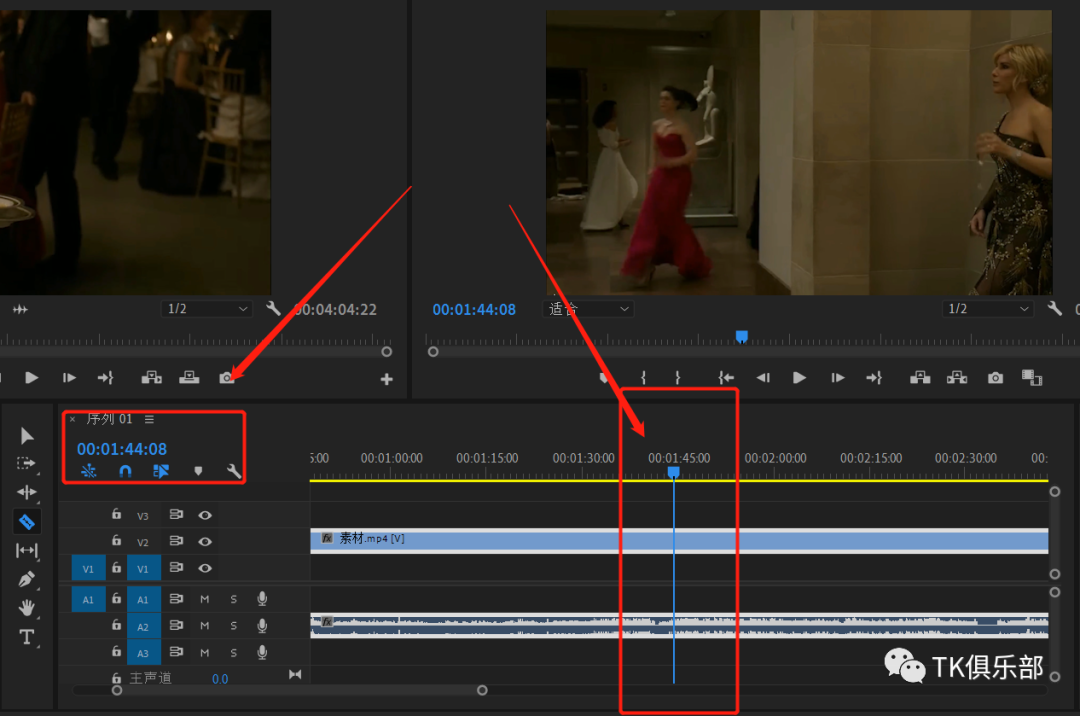
Task: Hide V2 track output eye
Action: (x=205, y=542)
